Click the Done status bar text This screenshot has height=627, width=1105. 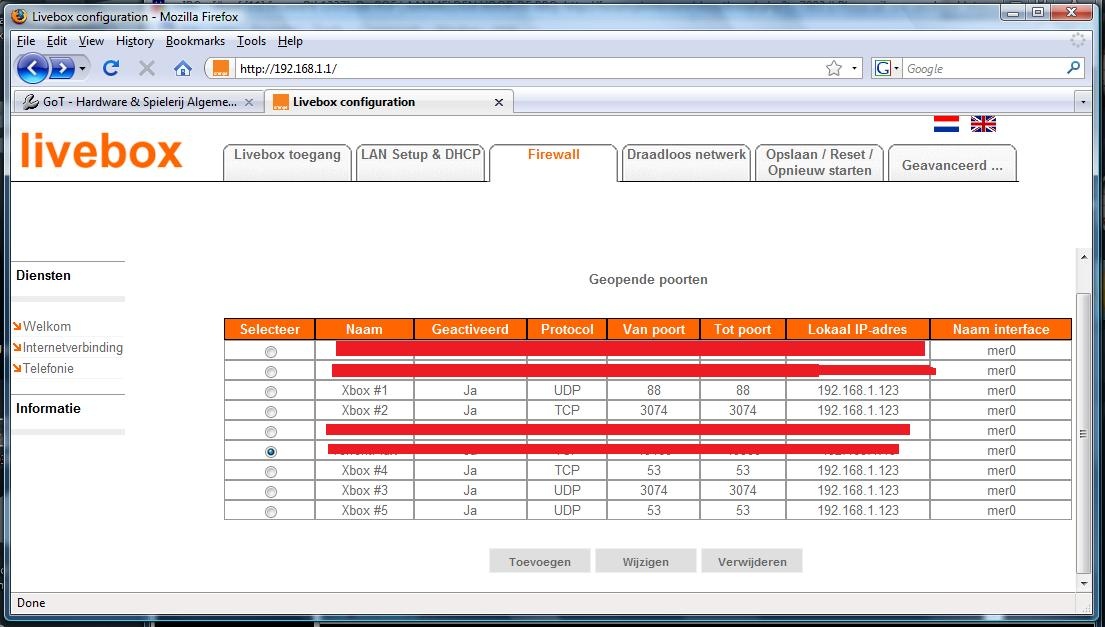pyautogui.click(x=31, y=603)
